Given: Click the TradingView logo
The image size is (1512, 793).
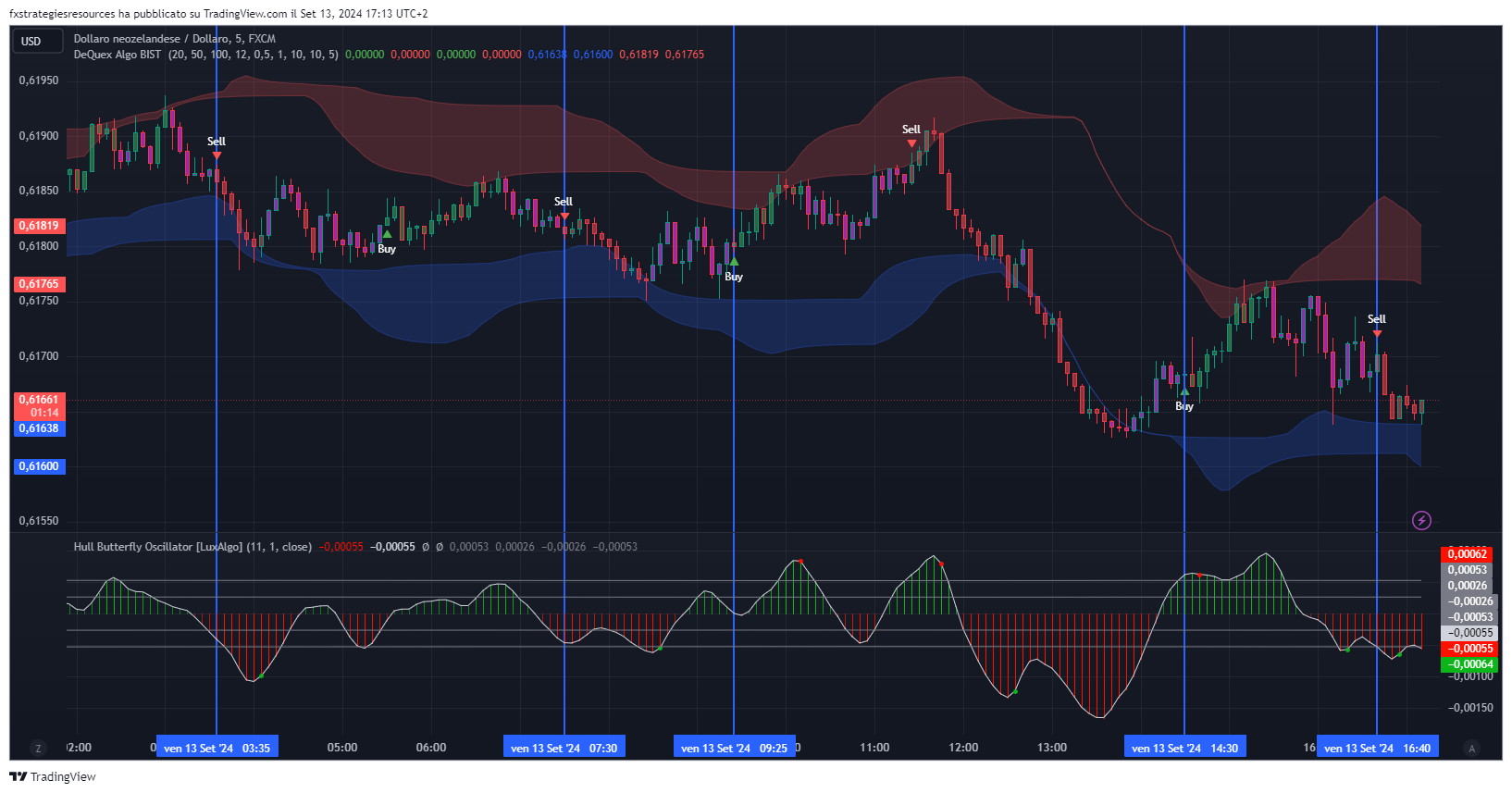Looking at the screenshot, I should 53,776.
